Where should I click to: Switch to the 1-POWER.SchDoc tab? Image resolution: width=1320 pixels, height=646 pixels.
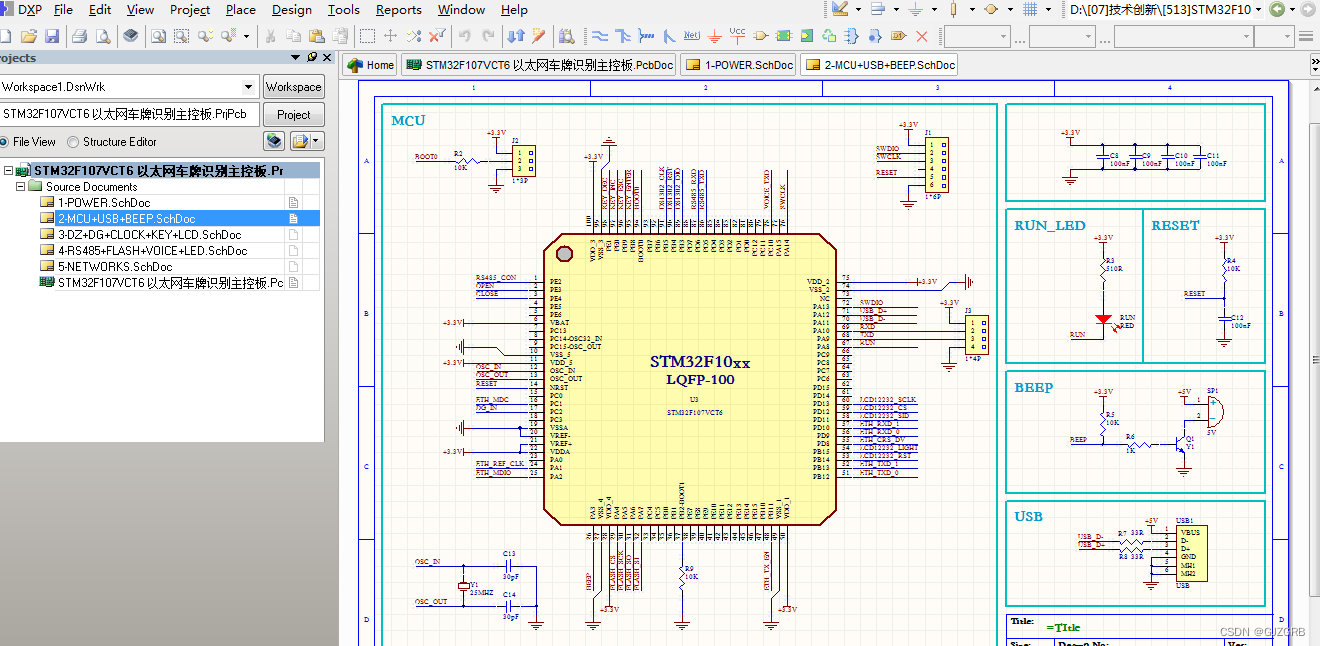[x=738, y=63]
